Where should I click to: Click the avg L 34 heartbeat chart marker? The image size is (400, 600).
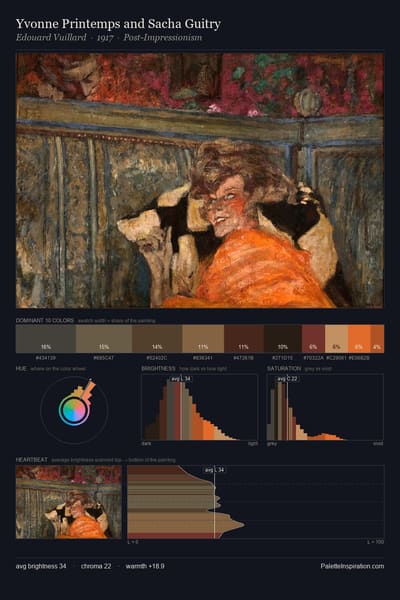click(x=214, y=470)
